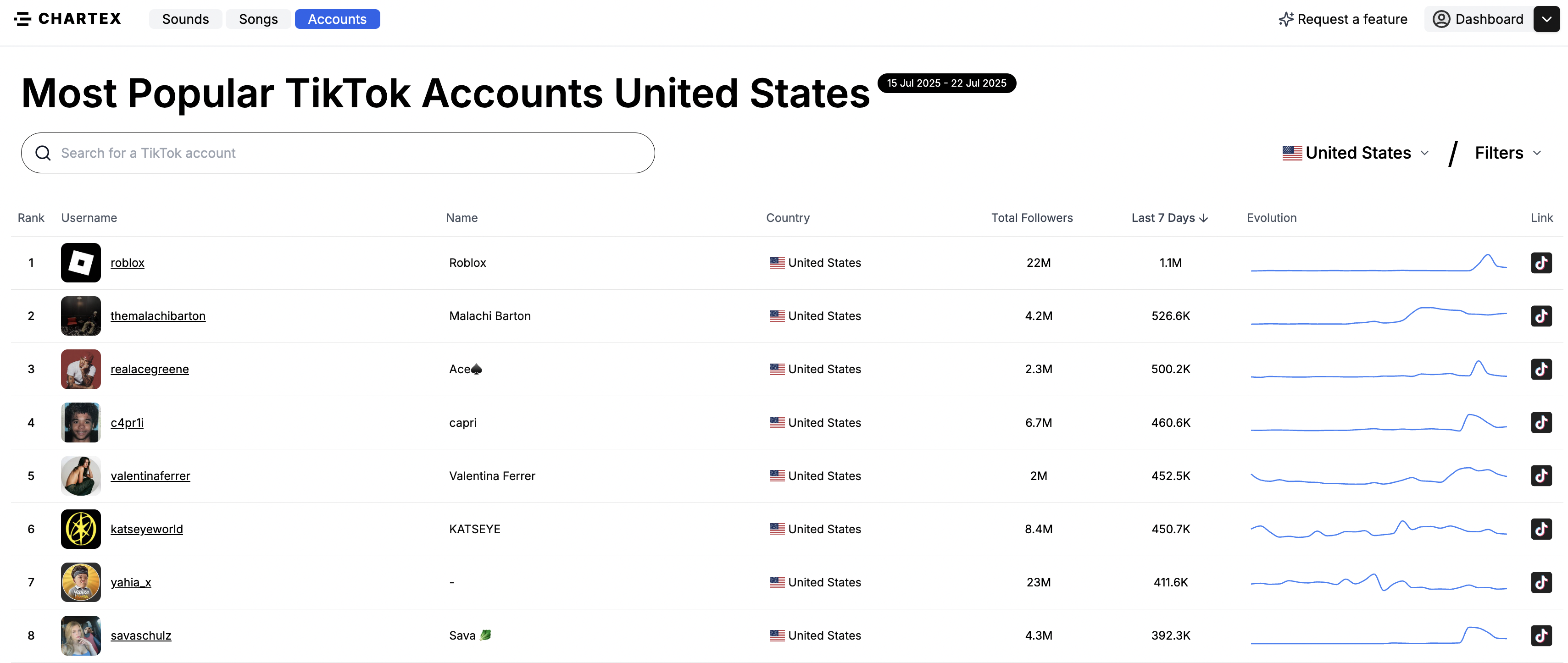Switch to the Songs tab
1568x663 pixels.
tap(258, 19)
